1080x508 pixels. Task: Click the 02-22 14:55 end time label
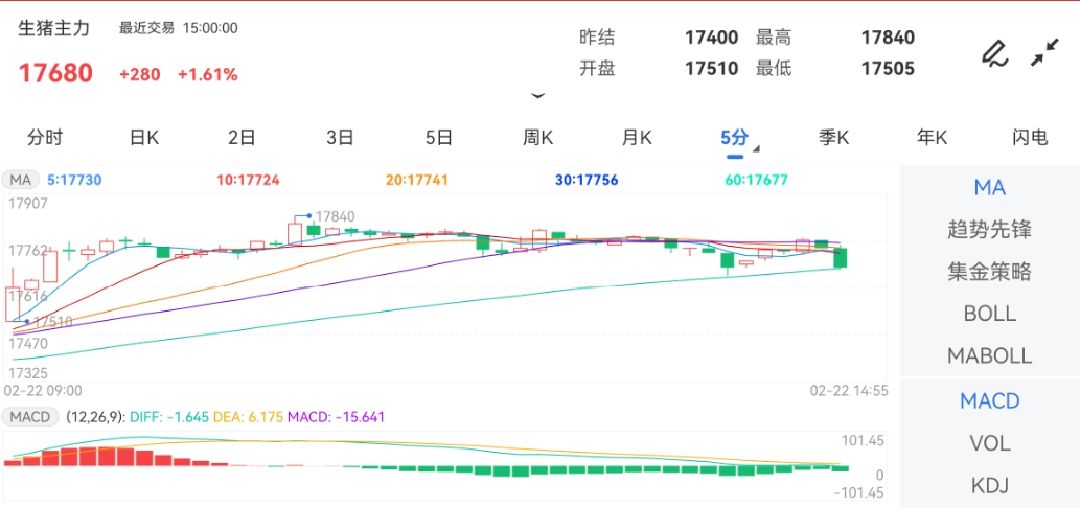click(849, 391)
